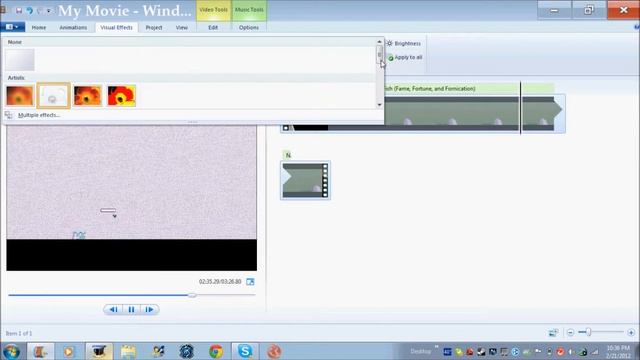Save the project with the toolbar floppy icon

pyautogui.click(x=19, y=11)
